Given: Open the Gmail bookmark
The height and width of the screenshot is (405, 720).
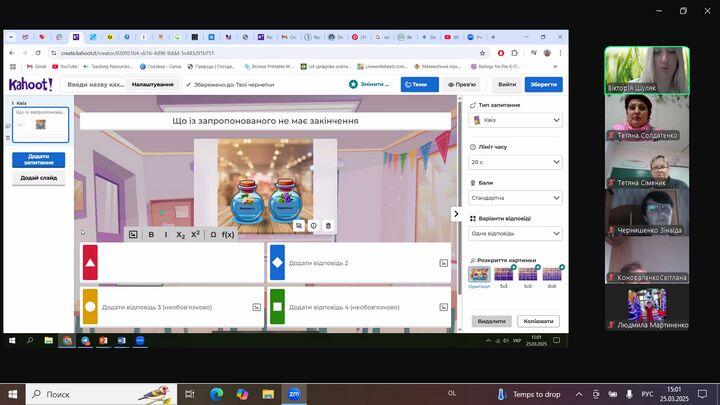Looking at the screenshot, I should click(37, 67).
